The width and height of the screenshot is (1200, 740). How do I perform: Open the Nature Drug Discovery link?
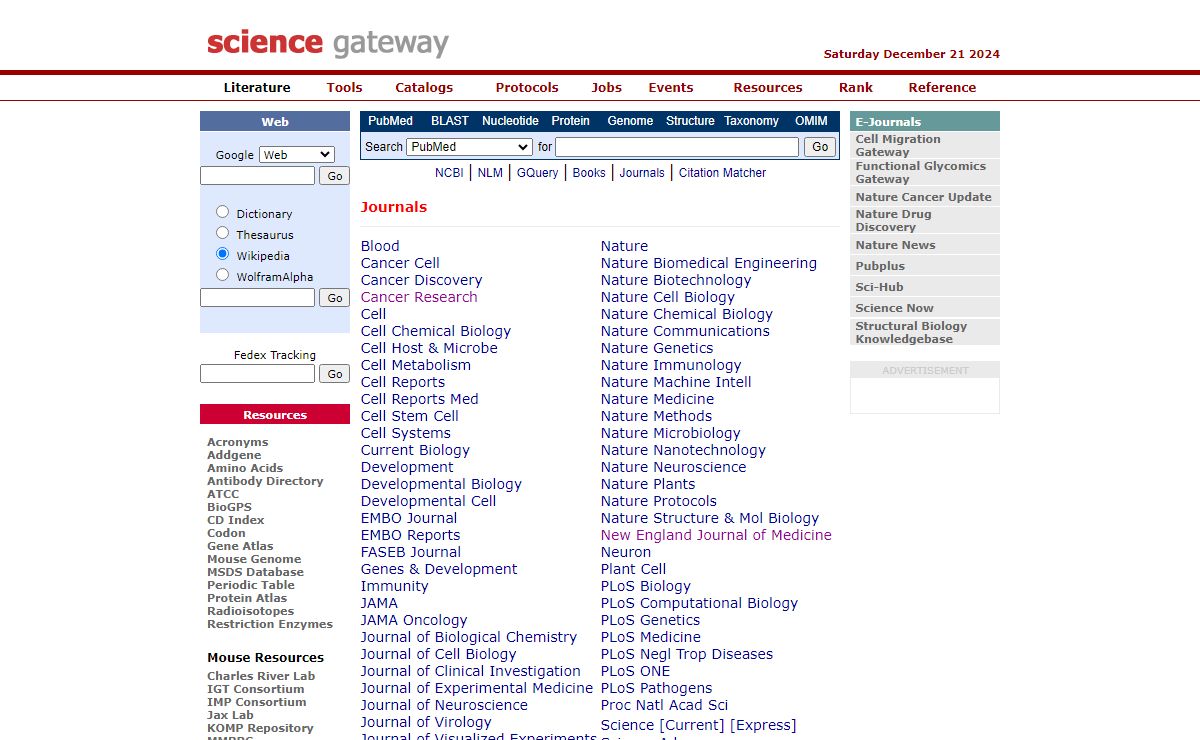point(893,220)
